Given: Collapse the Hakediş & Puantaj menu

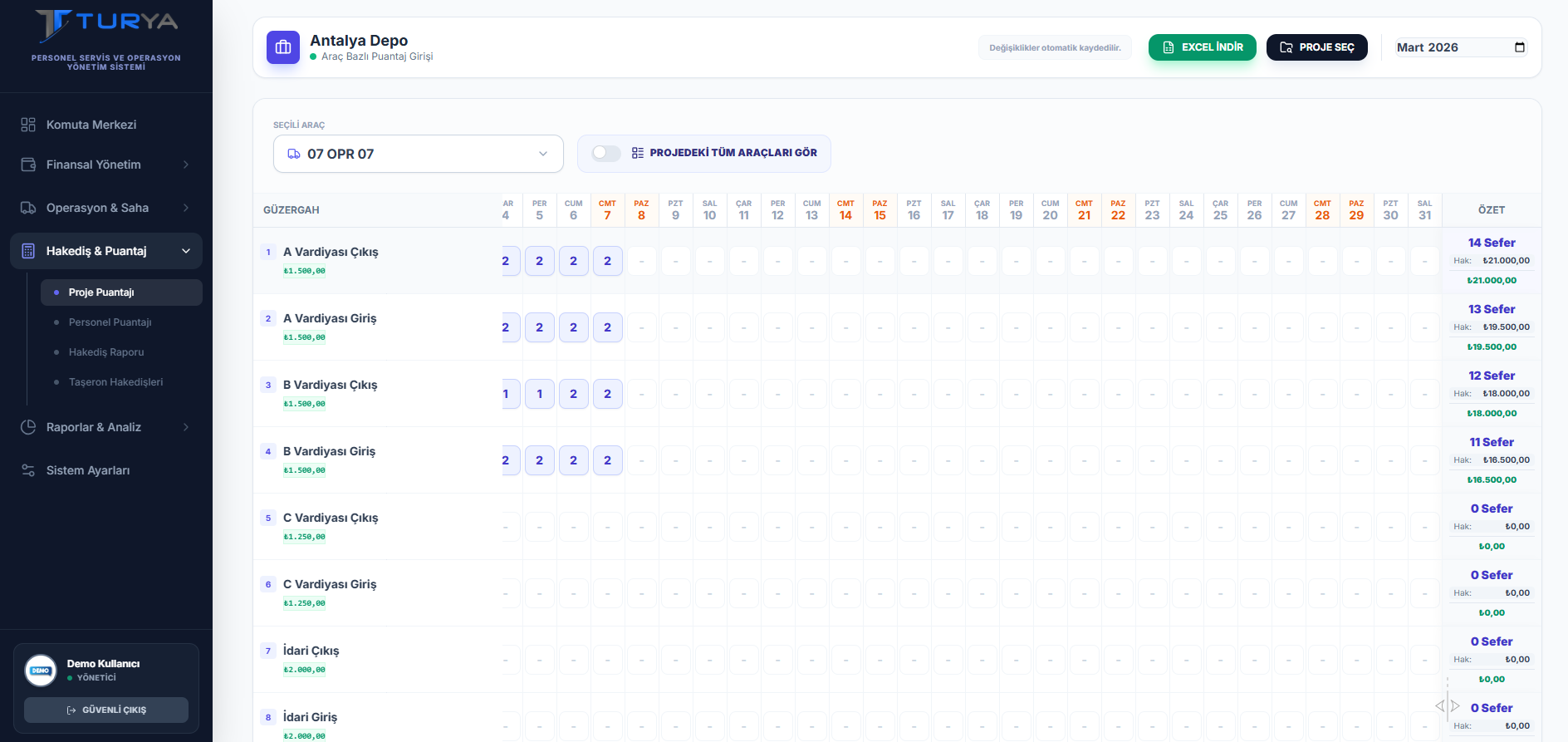Looking at the screenshot, I should (x=186, y=251).
